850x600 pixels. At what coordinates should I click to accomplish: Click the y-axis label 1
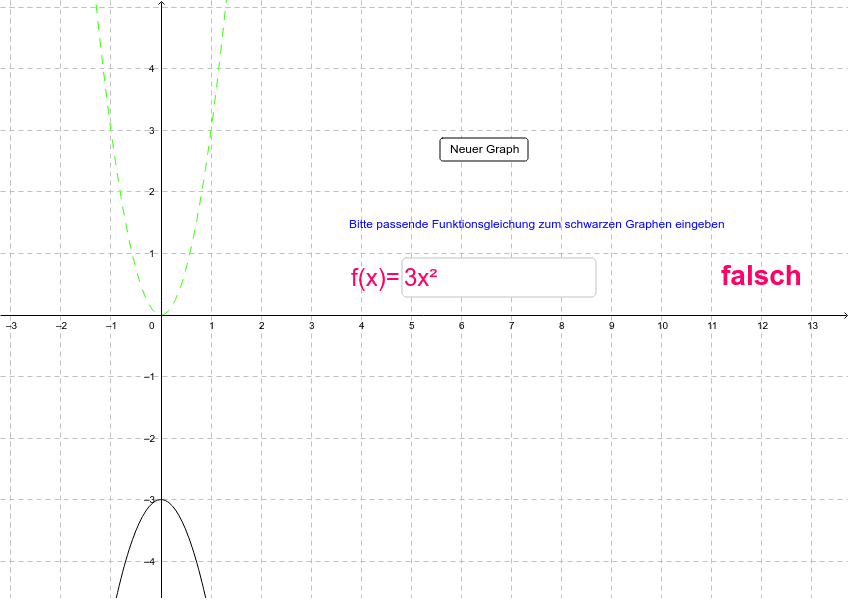click(152, 254)
